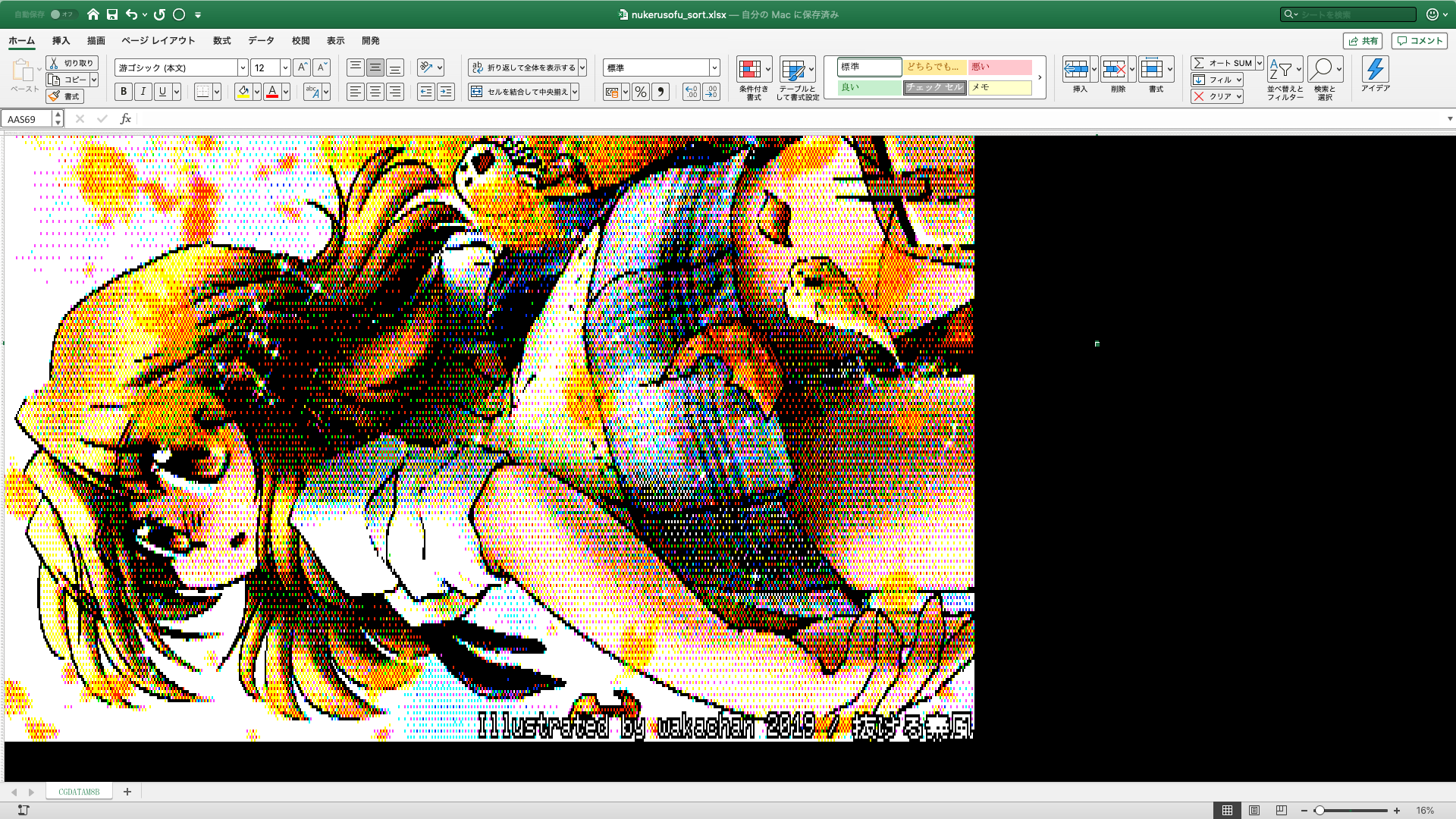1456x819 pixels.
Task: Click the 挿入 insert cells icon
Action: tap(1076, 70)
